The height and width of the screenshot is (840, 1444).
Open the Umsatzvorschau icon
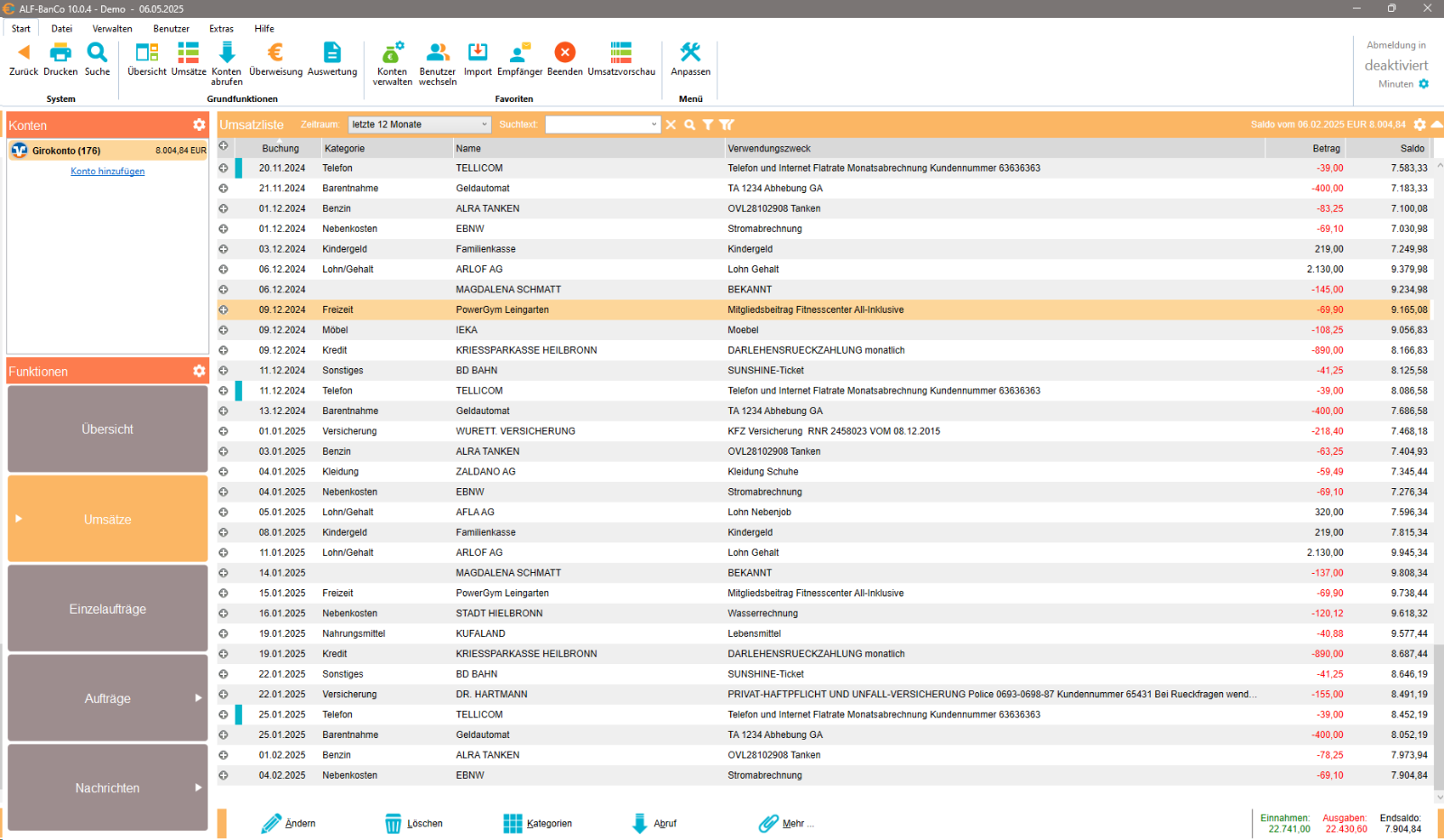(x=621, y=52)
